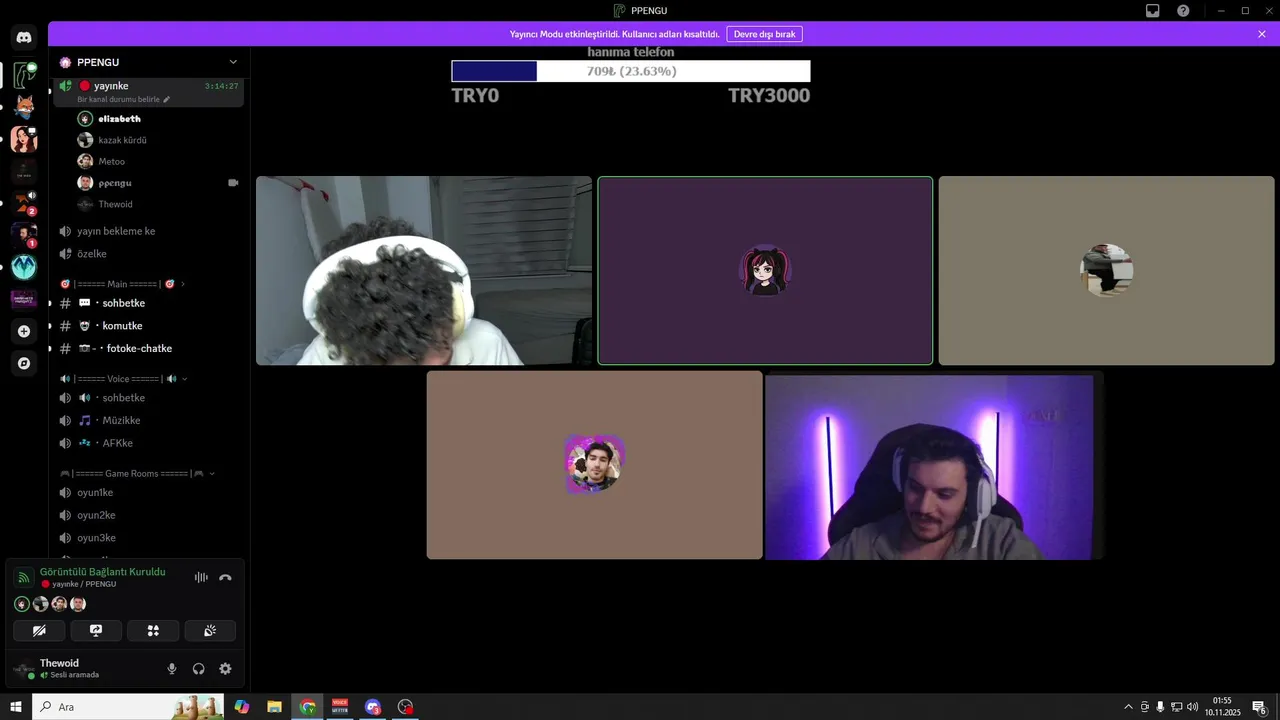Image resolution: width=1280 pixels, height=720 pixels.
Task: Click pencil to set channel status
Action: (x=167, y=99)
